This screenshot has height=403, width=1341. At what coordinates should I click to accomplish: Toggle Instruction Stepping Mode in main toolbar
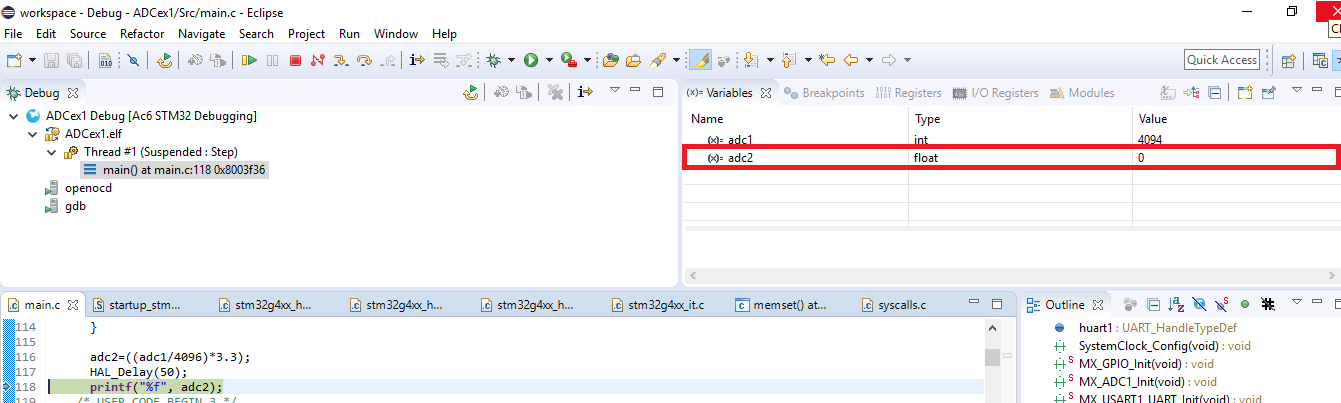coord(417,60)
